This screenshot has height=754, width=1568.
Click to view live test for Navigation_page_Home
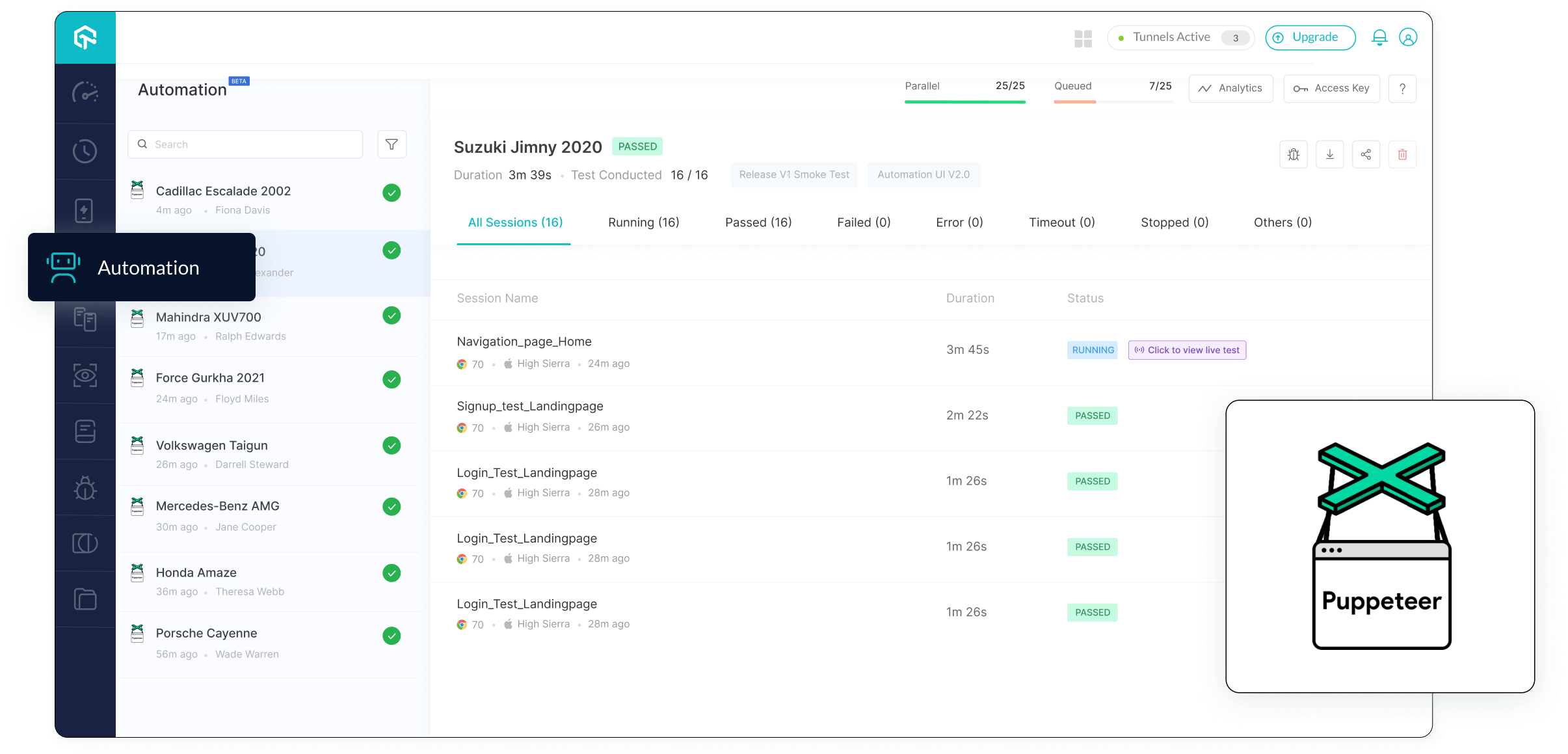[x=1186, y=349]
